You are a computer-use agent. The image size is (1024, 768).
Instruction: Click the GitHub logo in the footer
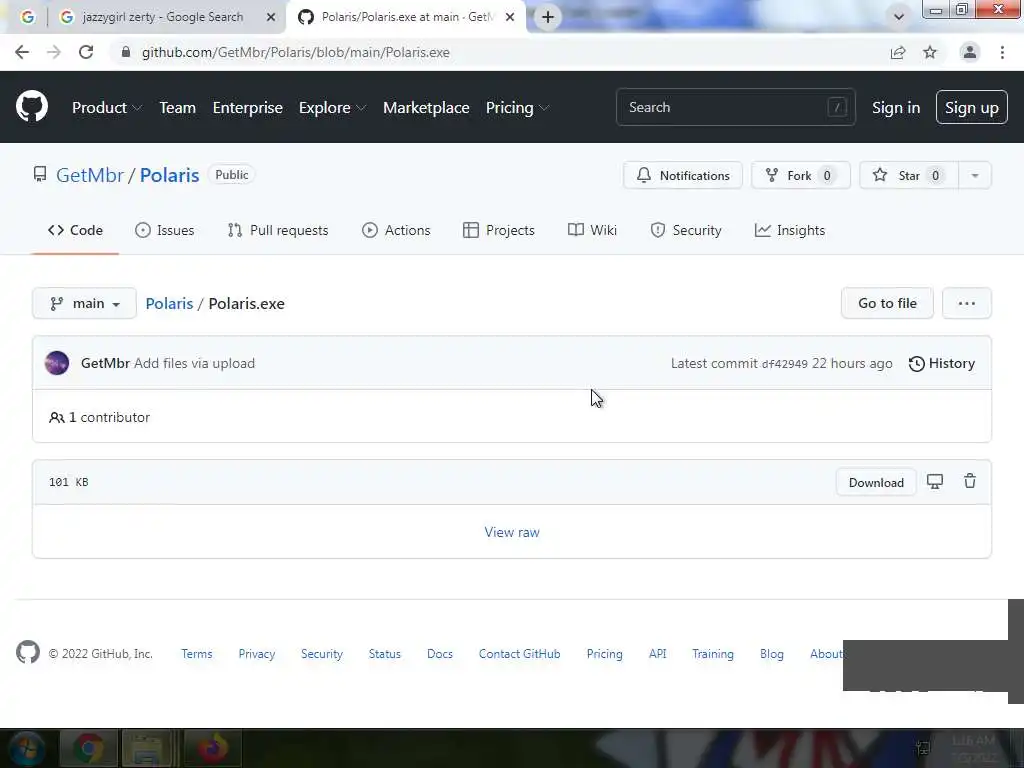coord(28,652)
